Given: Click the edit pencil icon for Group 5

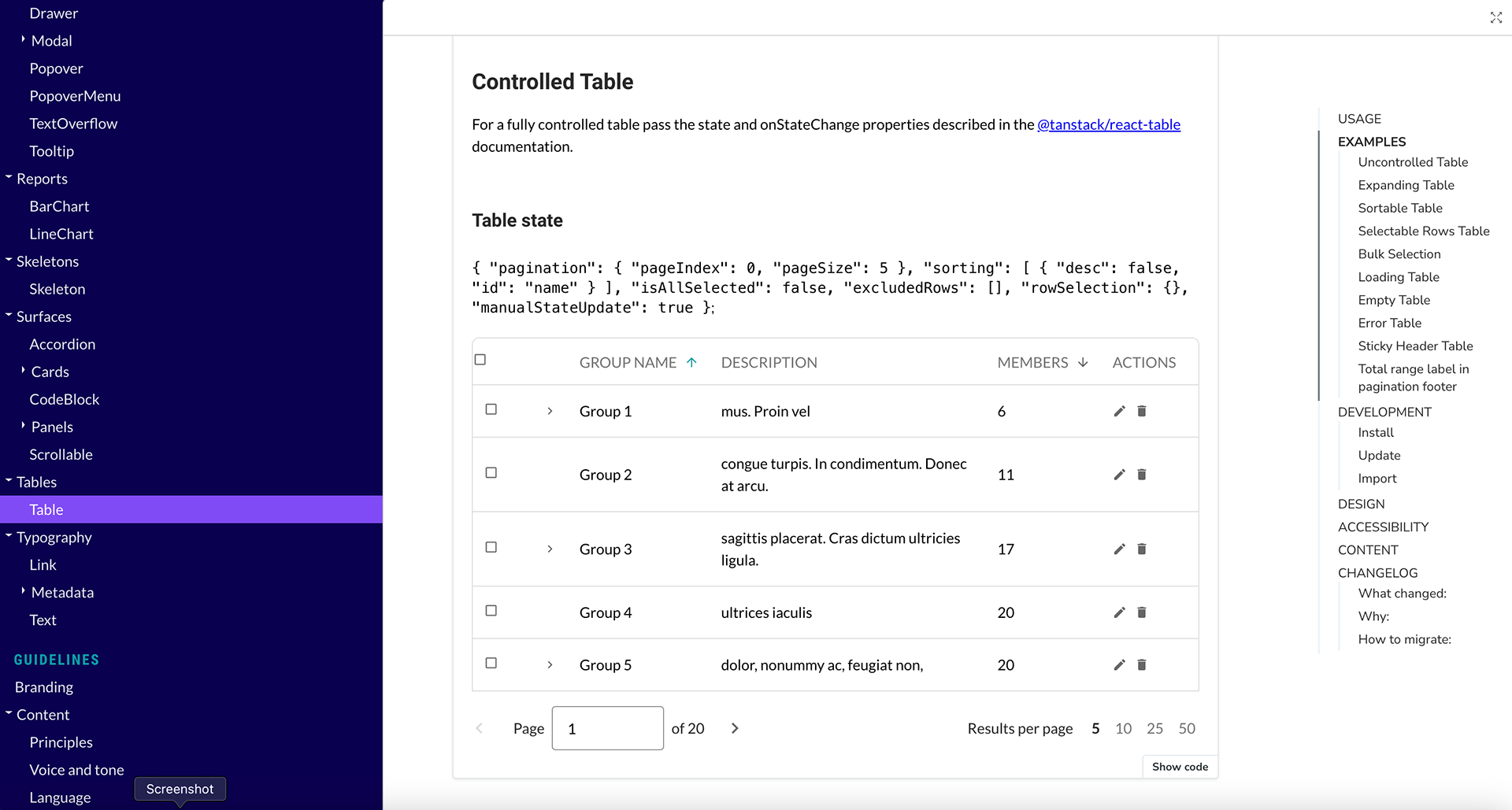Looking at the screenshot, I should point(1119,665).
